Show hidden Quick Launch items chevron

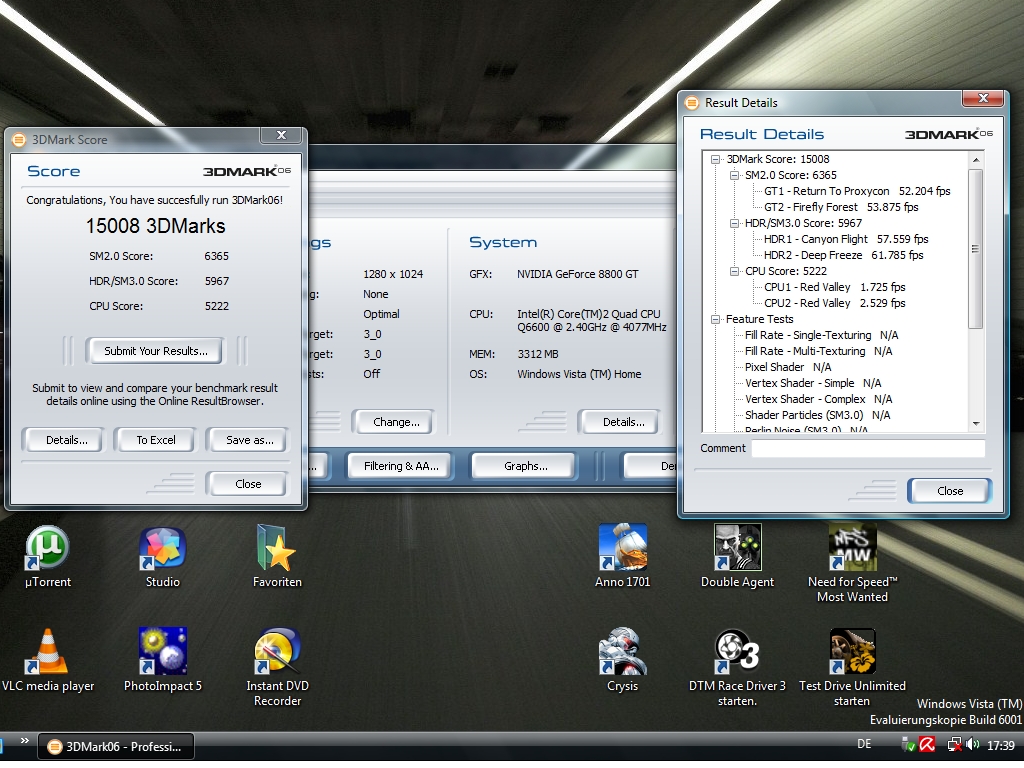point(24,741)
